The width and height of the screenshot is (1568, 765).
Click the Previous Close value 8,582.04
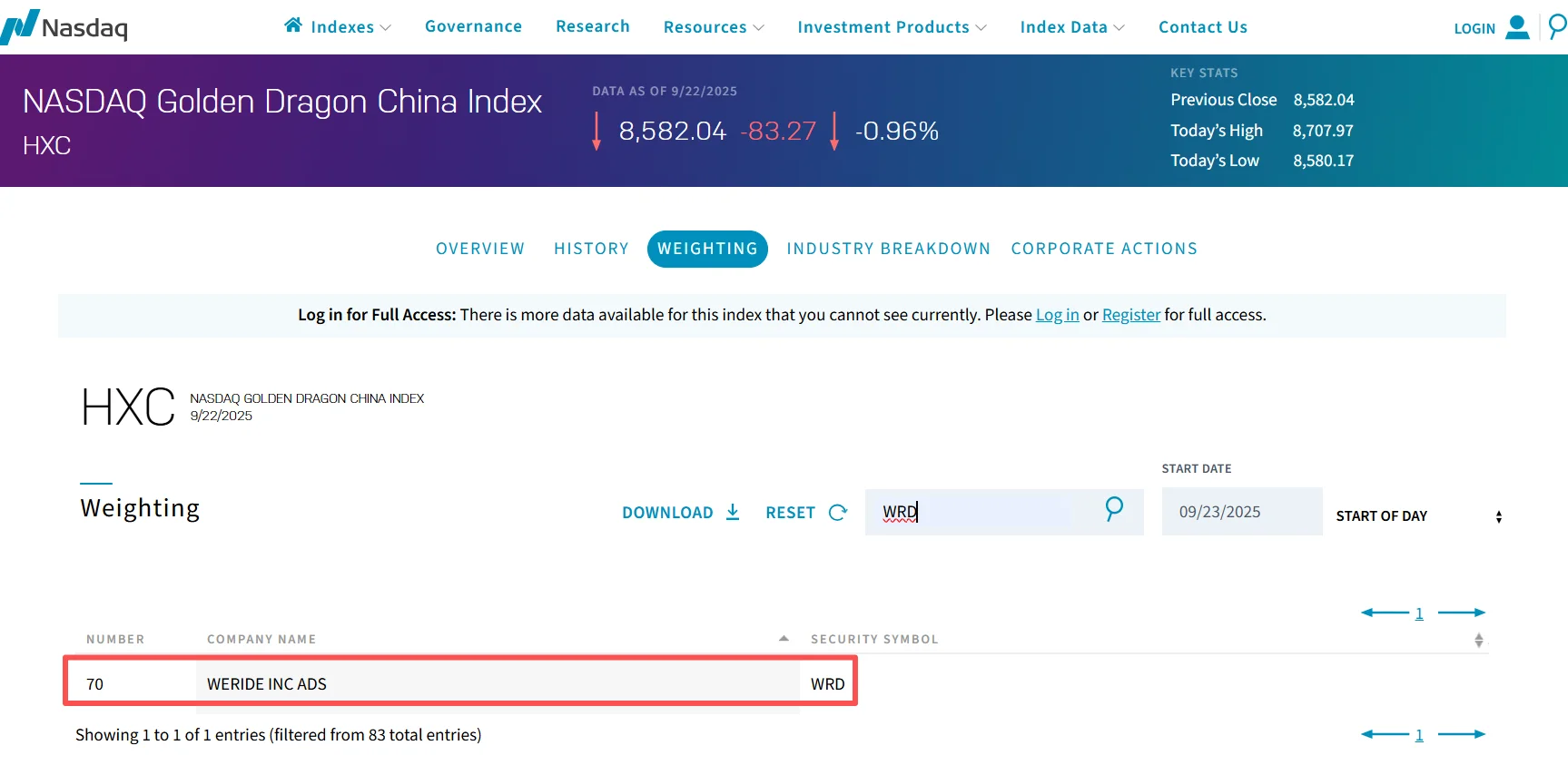pyautogui.click(x=1324, y=100)
